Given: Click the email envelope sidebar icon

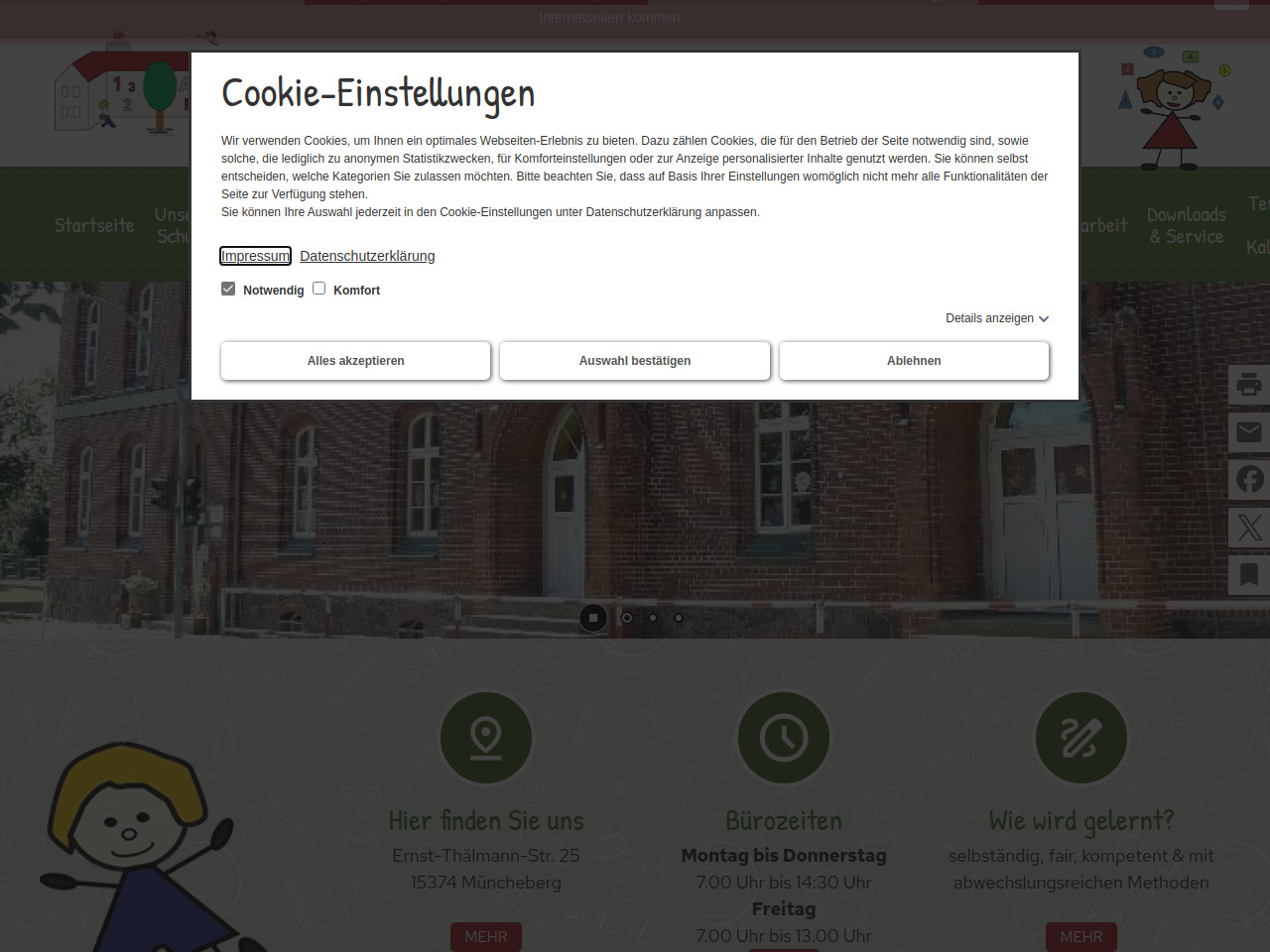Looking at the screenshot, I should [x=1249, y=432].
